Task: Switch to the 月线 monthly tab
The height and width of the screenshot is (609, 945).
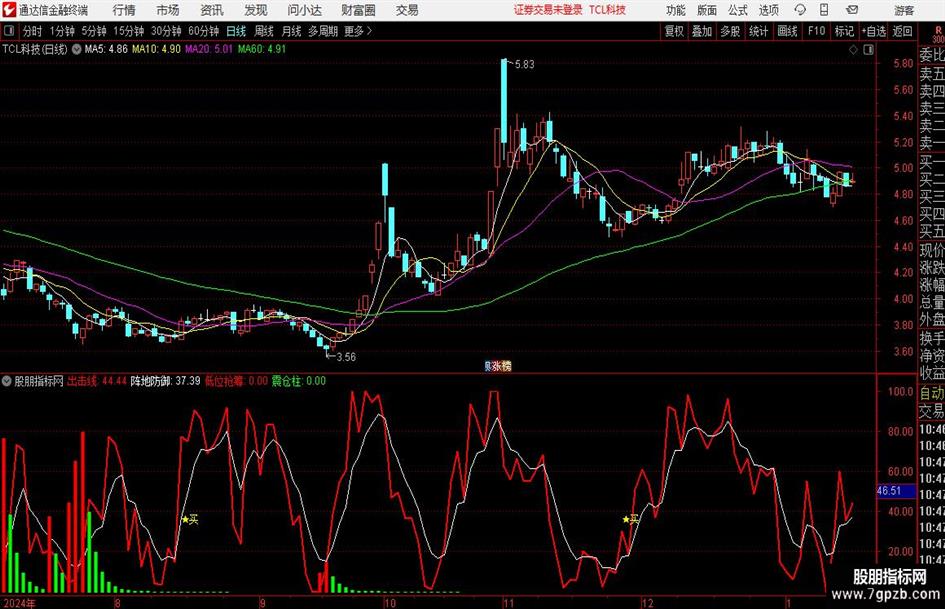Action: [x=291, y=31]
